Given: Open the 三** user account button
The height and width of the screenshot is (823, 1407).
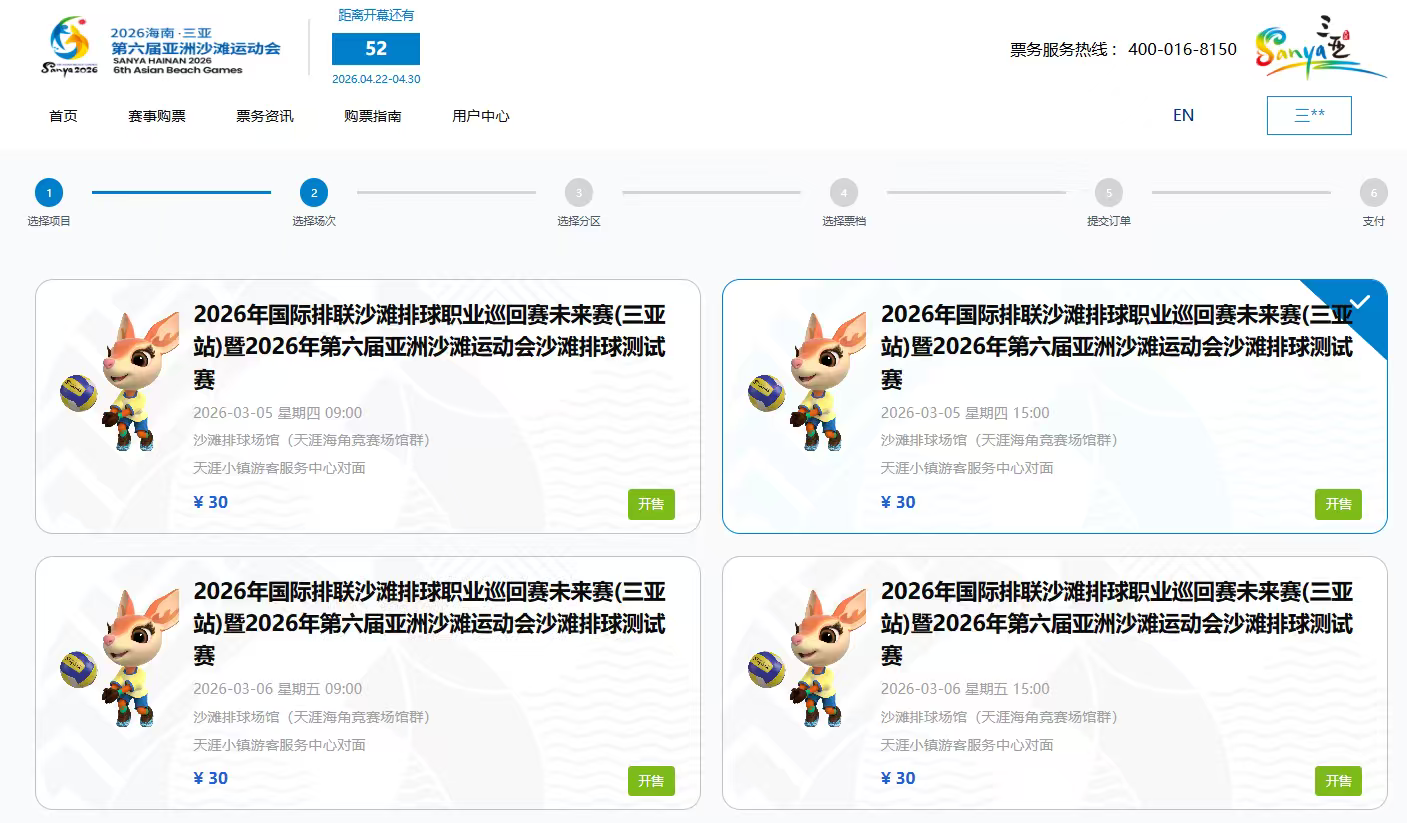Looking at the screenshot, I should pyautogui.click(x=1308, y=115).
